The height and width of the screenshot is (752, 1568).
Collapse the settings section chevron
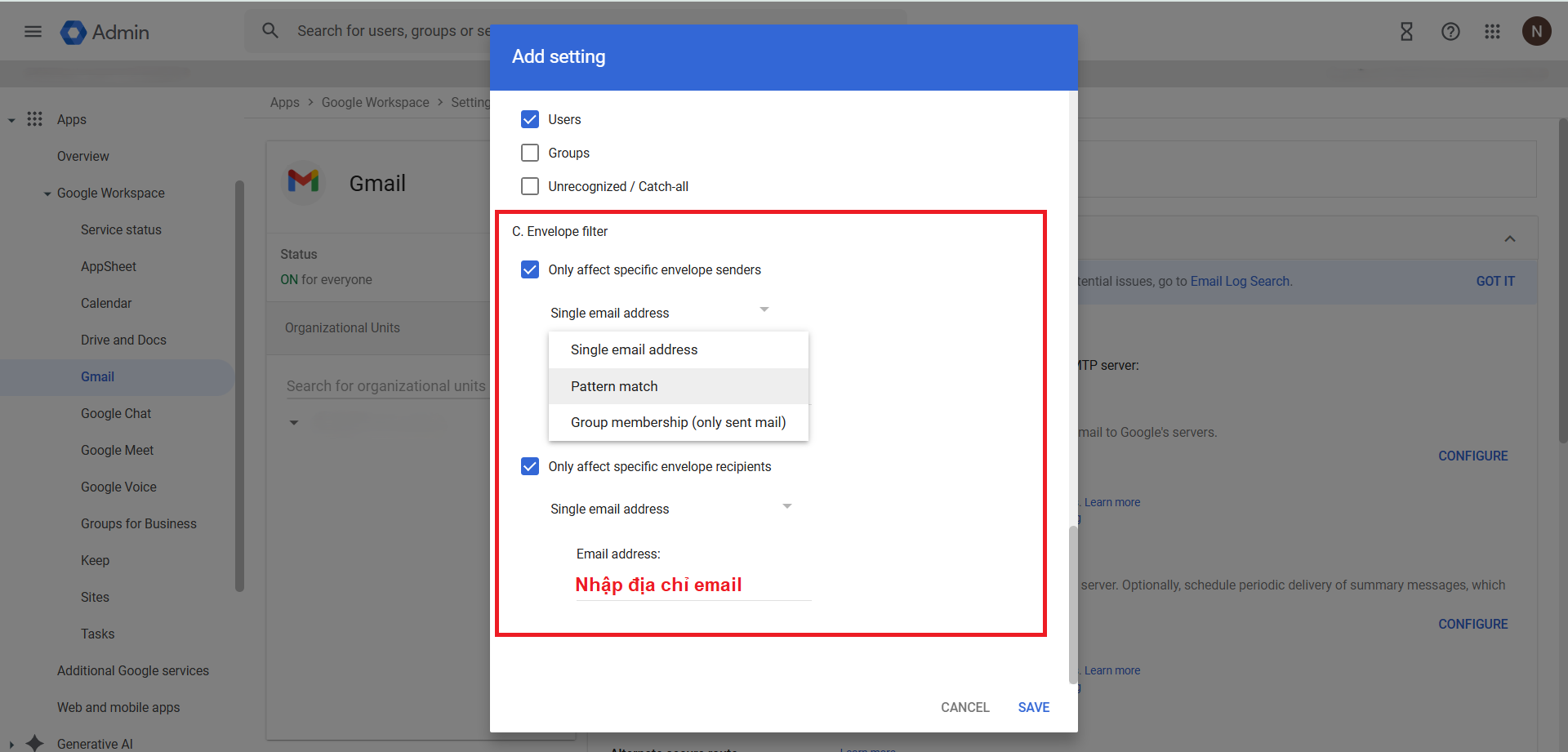[x=1509, y=239]
